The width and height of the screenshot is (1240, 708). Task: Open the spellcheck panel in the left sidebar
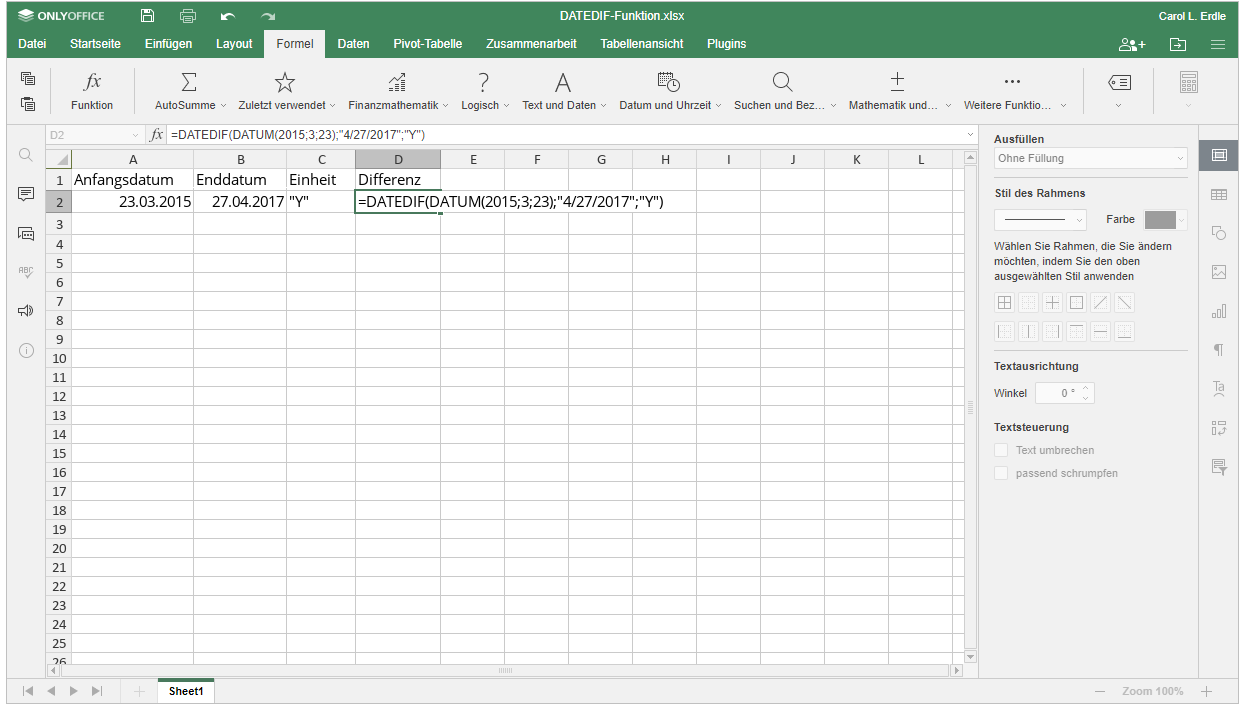26,272
